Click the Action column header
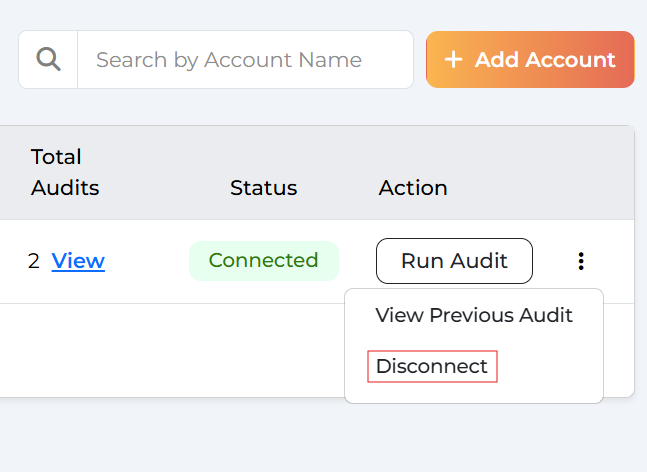The image size is (647, 472). (413, 188)
